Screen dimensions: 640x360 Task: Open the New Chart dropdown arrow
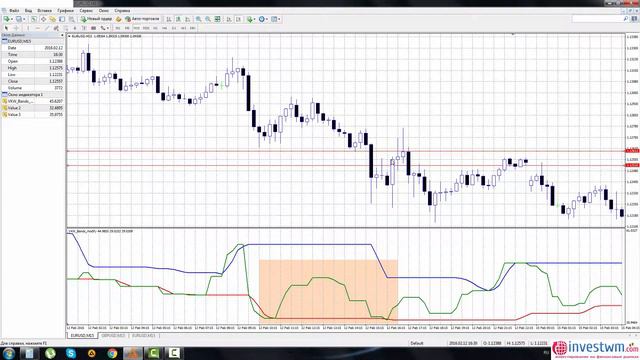pyautogui.click(x=12, y=19)
